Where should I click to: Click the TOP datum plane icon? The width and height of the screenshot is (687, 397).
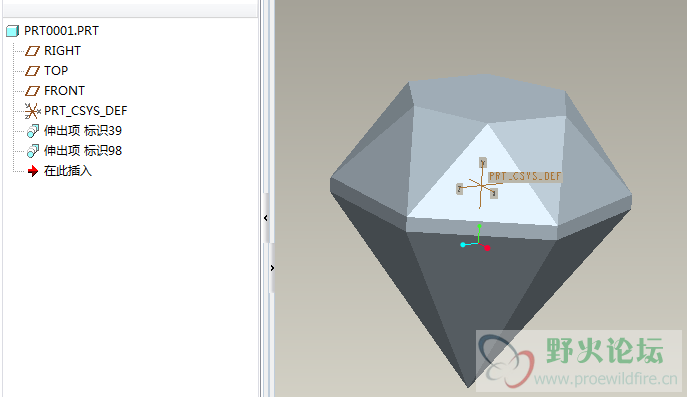click(x=32, y=71)
